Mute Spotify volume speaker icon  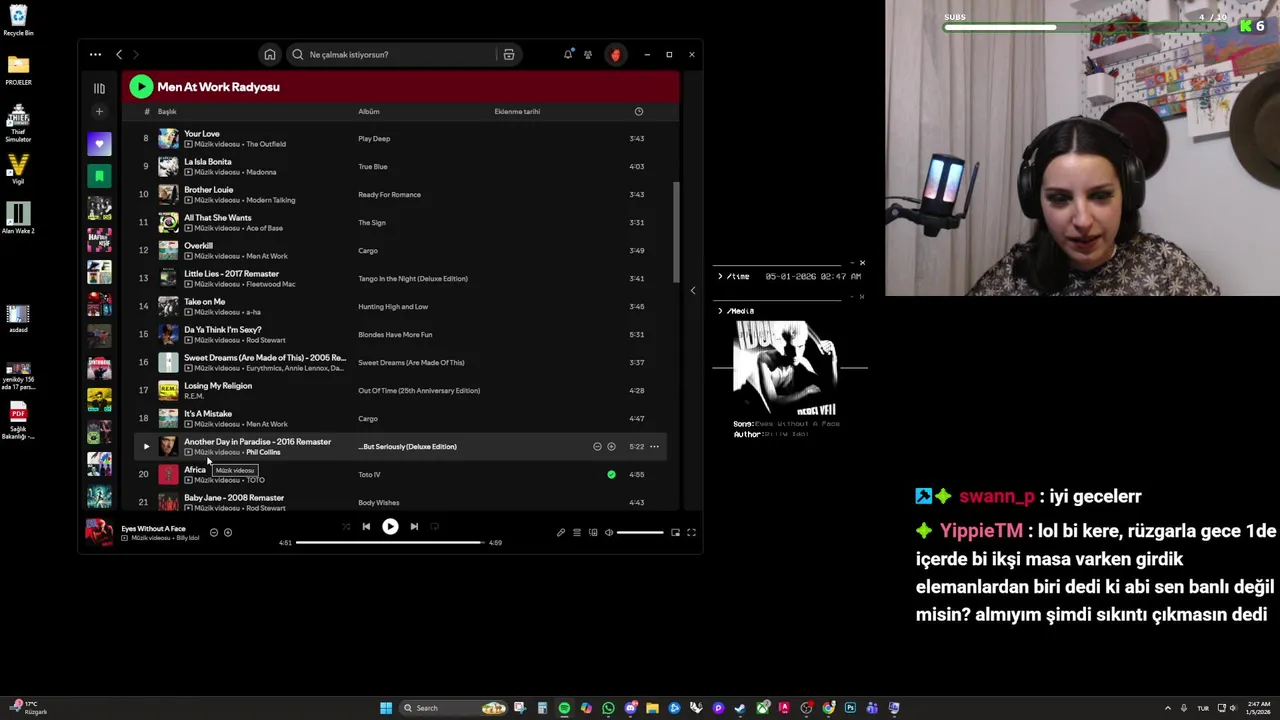point(609,533)
